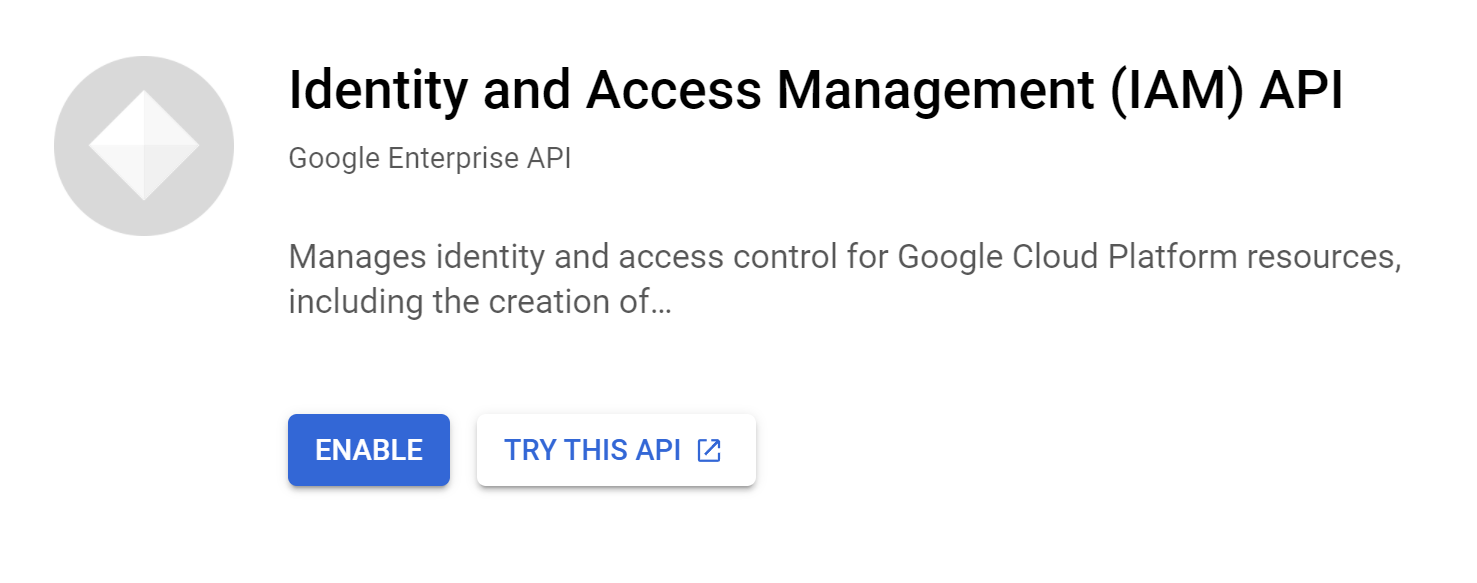Click the arrow-in-box launch icon
Image resolution: width=1477 pixels, height=583 pixels.
point(709,450)
